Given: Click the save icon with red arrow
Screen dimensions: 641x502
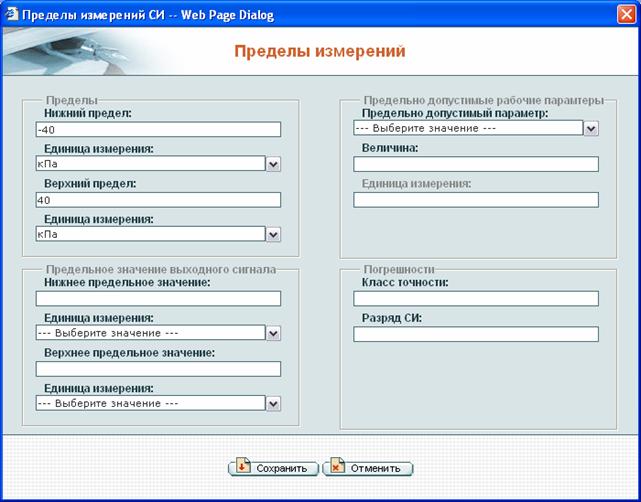Looking at the screenshot, I should (x=243, y=465).
